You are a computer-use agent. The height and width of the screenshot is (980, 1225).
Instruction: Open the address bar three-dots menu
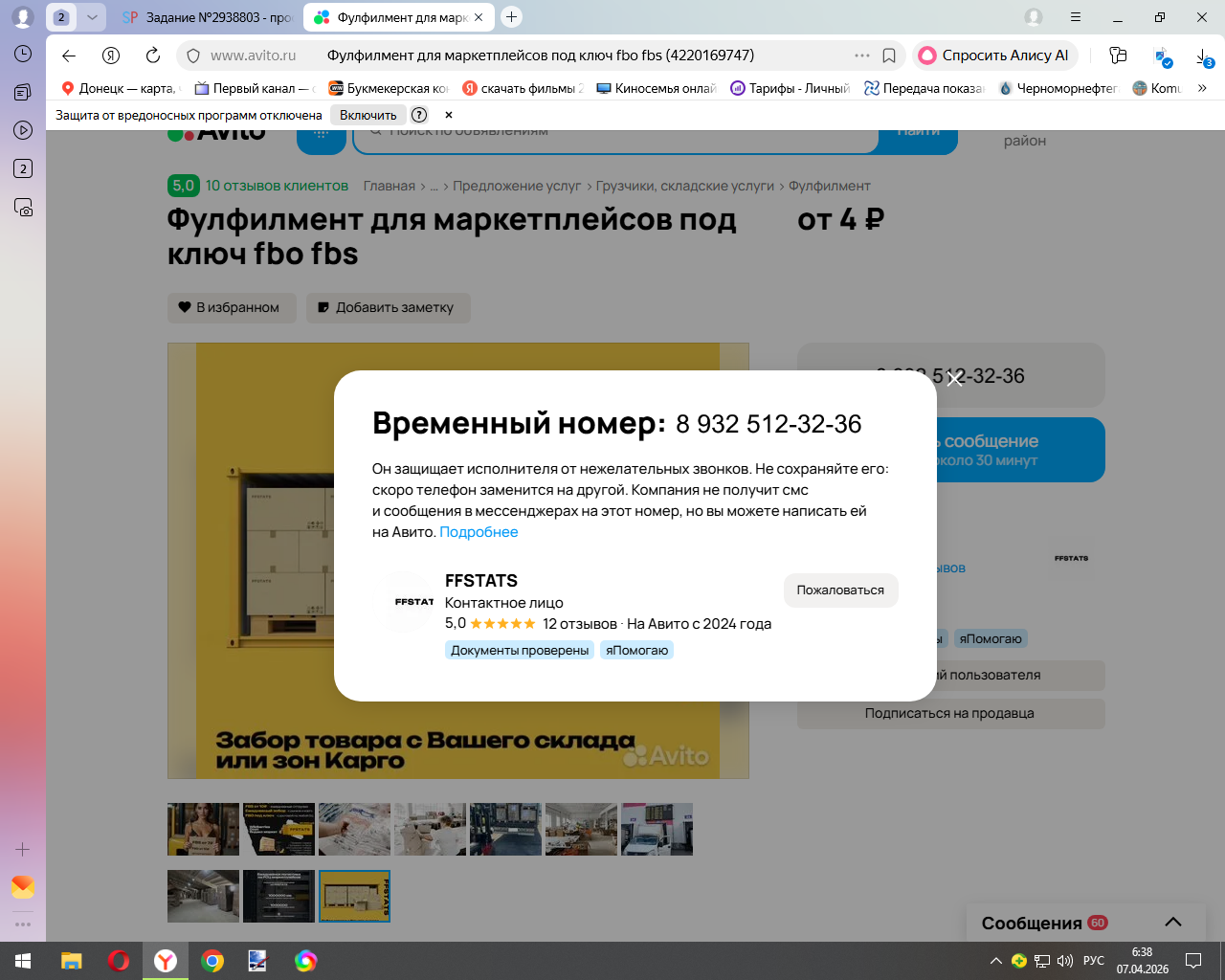tap(861, 56)
